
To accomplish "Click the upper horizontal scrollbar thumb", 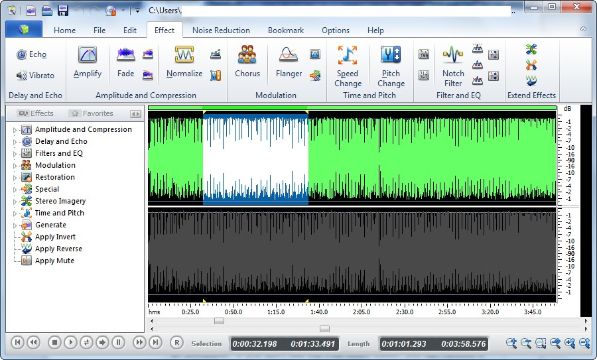I will pyautogui.click(x=219, y=321).
